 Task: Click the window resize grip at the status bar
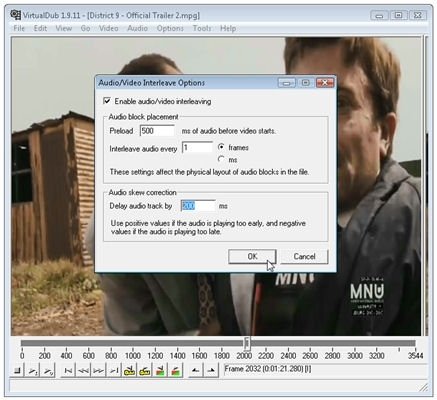pyautogui.click(x=423, y=387)
